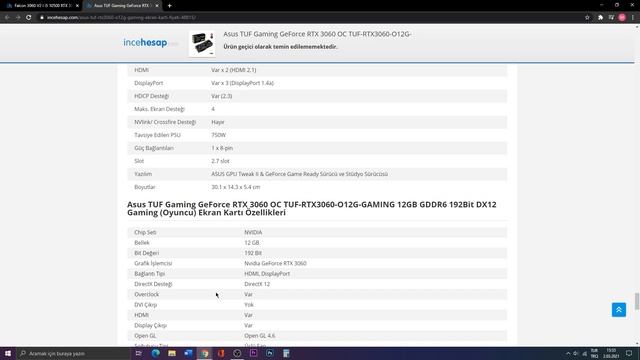Image resolution: width=640 pixels, height=360 pixels.
Task: Click the incehesap.com address bar
Action: [x=310, y=18]
